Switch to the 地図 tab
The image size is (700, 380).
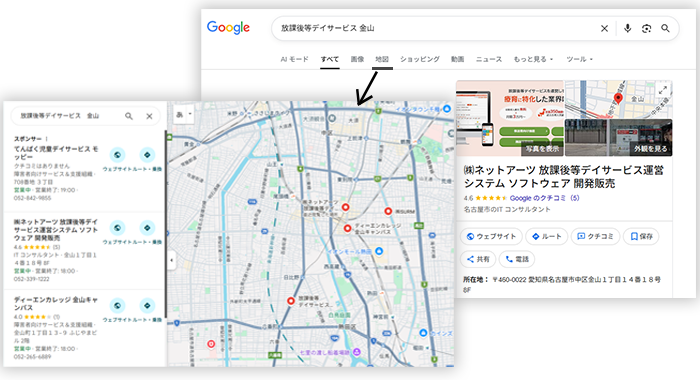click(x=382, y=59)
